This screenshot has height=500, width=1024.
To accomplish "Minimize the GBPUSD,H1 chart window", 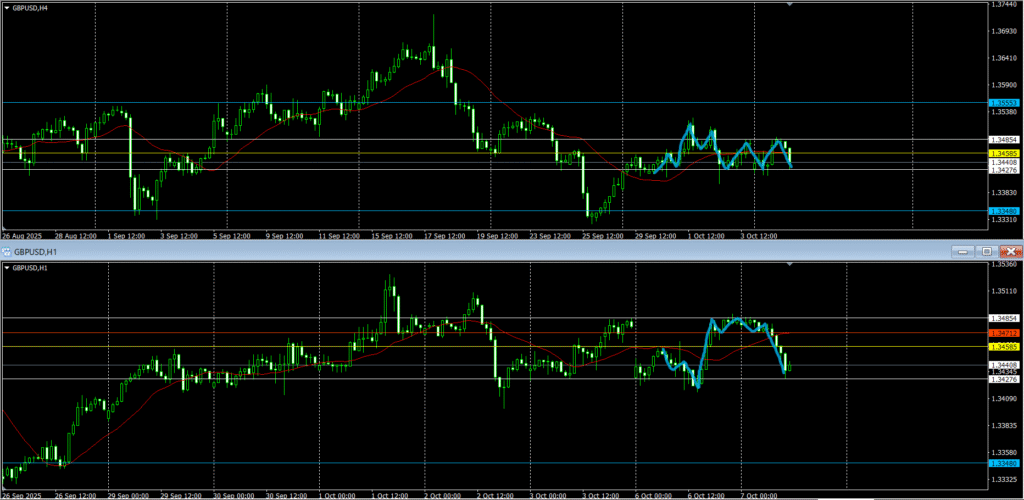I will (963, 252).
